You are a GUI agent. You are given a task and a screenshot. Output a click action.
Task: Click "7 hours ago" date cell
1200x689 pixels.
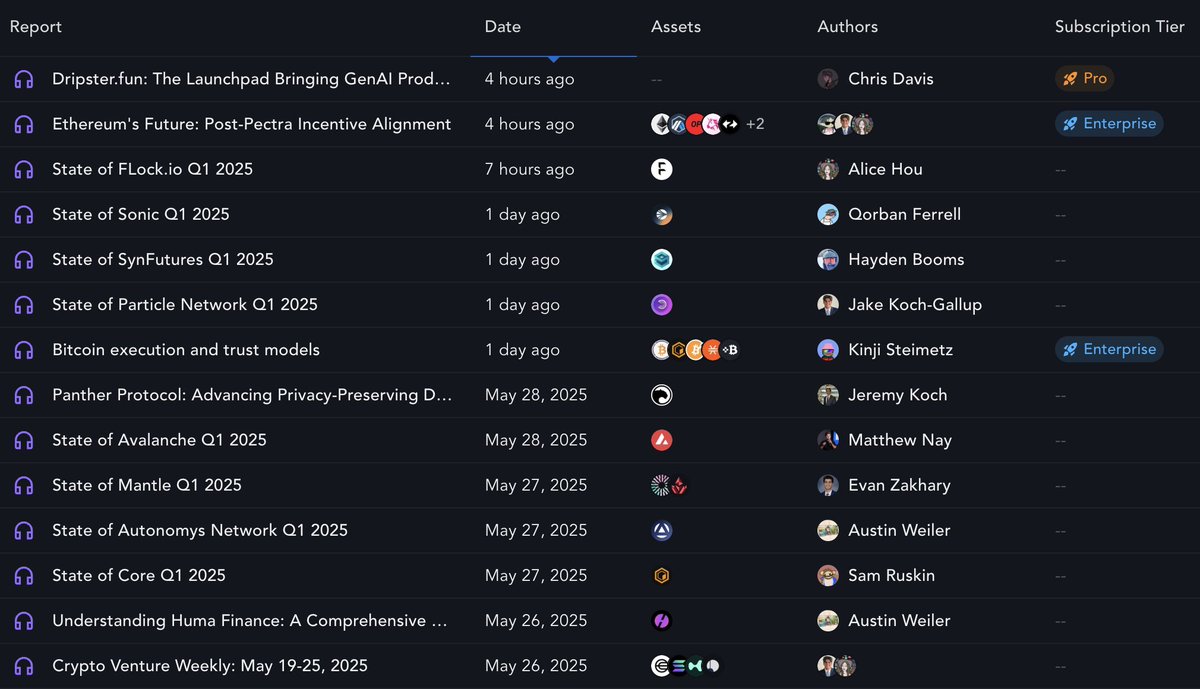(530, 169)
